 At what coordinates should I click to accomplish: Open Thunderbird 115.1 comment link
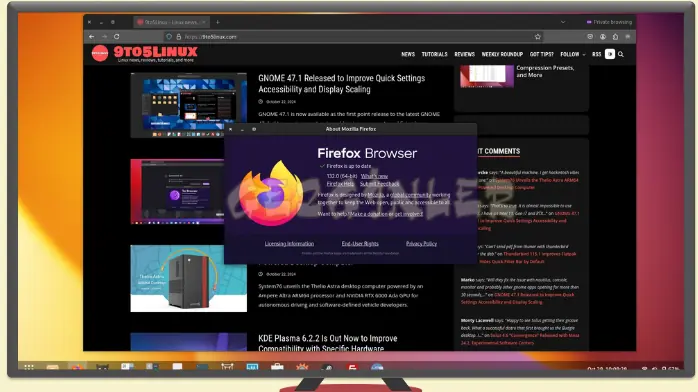click(x=528, y=258)
